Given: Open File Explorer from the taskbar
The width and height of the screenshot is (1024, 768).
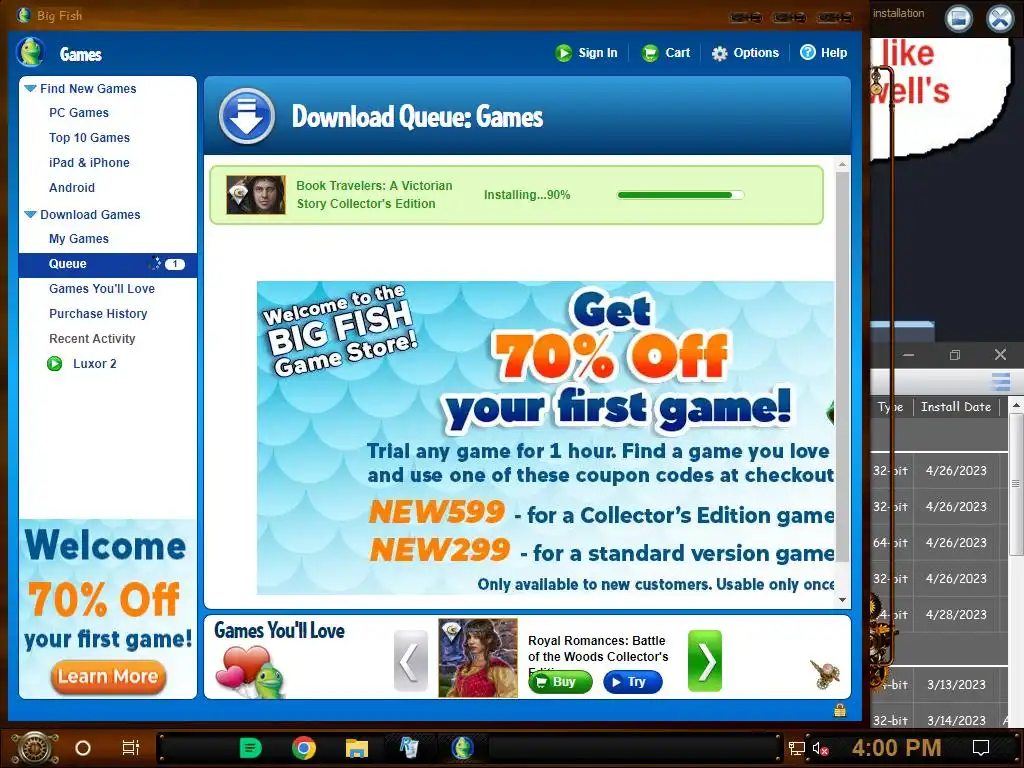Looking at the screenshot, I should click(x=357, y=748).
